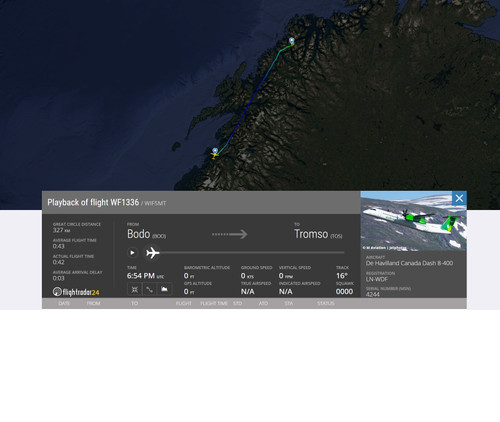The width and height of the screenshot is (500, 422).
Task: Click the STA column header
Action: (289, 303)
